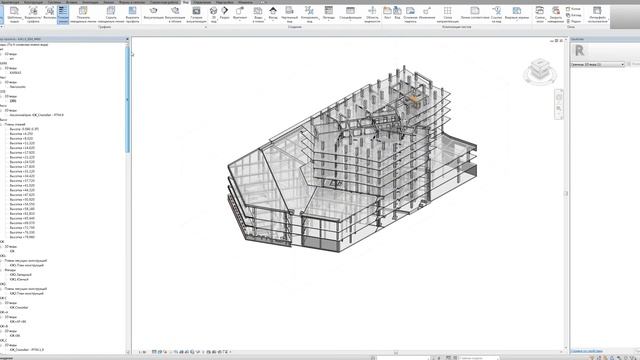The height and width of the screenshot is (360, 640).
Task: Click Steering Wheels on navigation bar
Action: click(559, 97)
